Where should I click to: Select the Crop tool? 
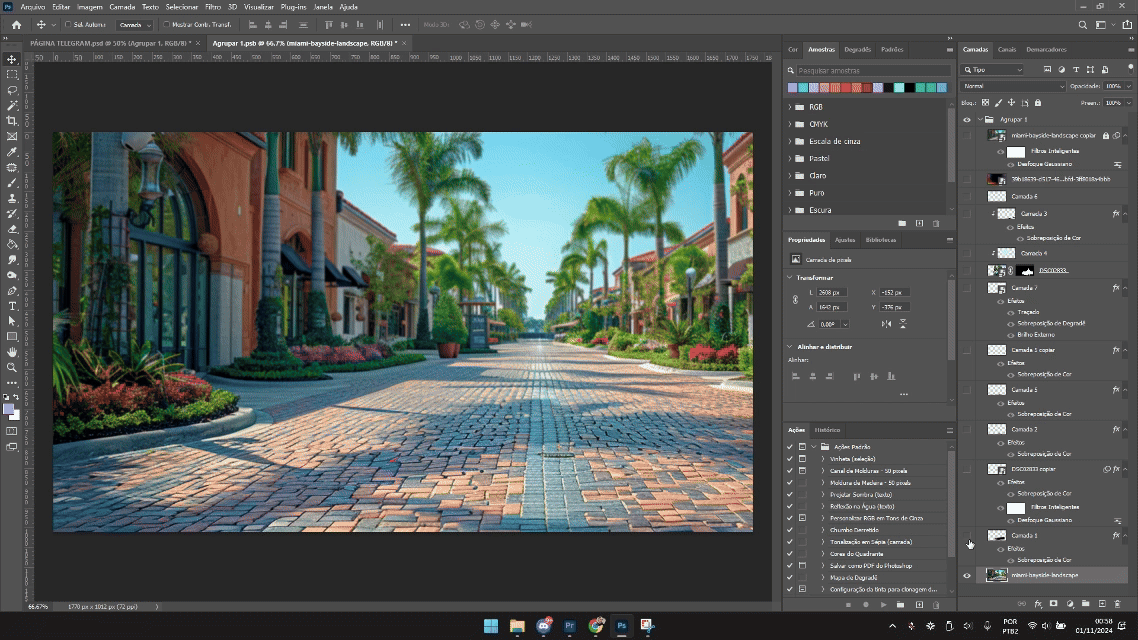pyautogui.click(x=12, y=120)
